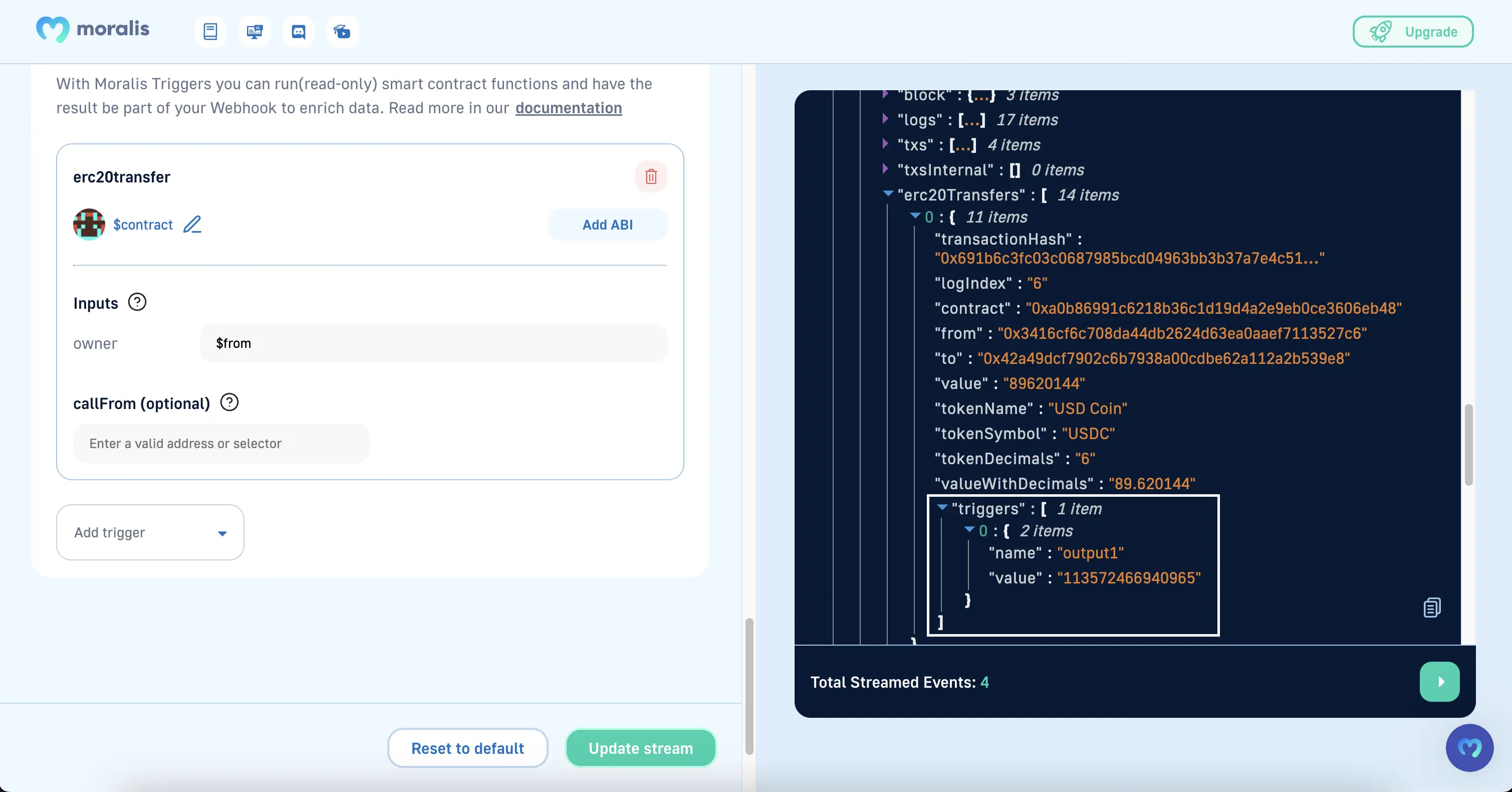The width and height of the screenshot is (1512, 792).
Task: Click the Add ABI button
Action: click(x=608, y=224)
